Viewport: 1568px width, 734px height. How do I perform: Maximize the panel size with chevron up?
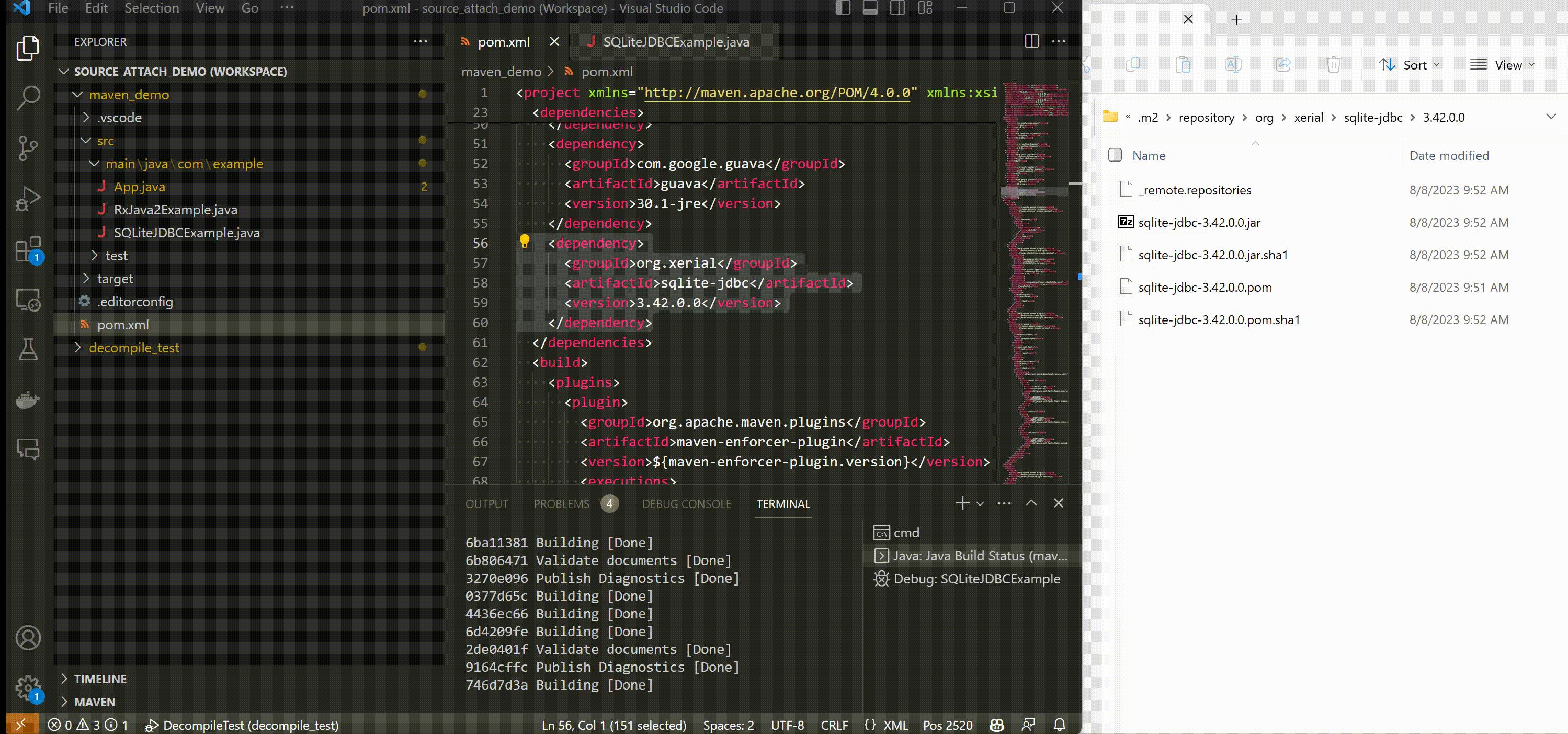[1031, 503]
